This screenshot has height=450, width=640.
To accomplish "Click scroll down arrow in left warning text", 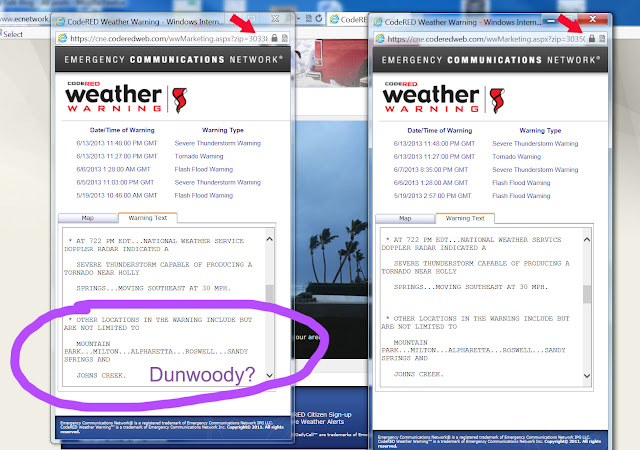I will tap(269, 375).
